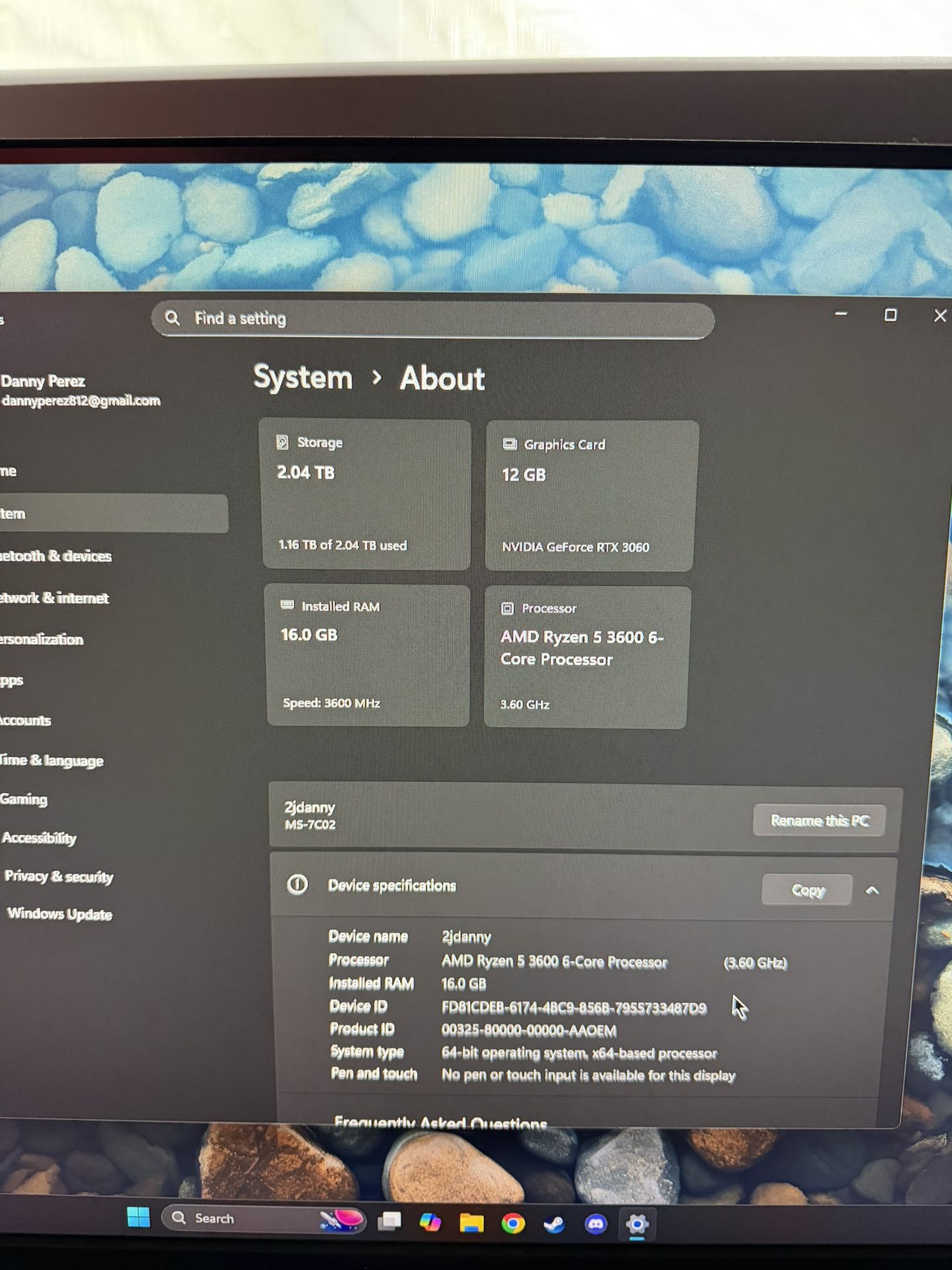Collapse the Device specifications section

coord(872,891)
